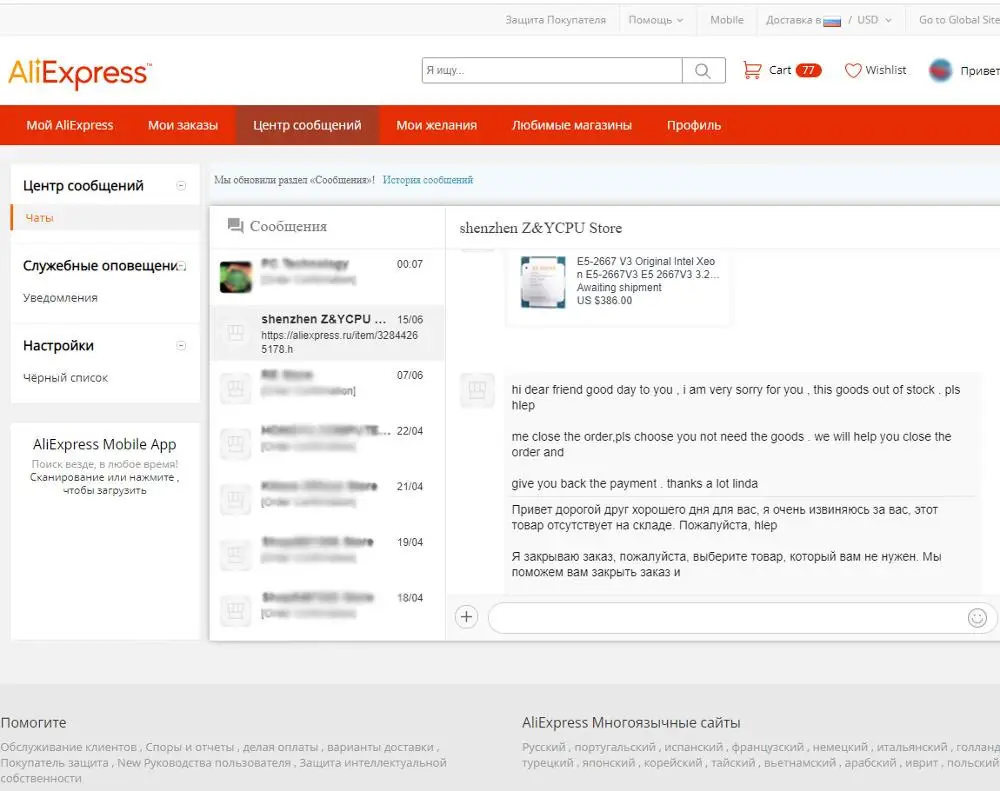The width and height of the screenshot is (1000, 791).
Task: Click seller avatar beside the message
Action: coord(477,390)
